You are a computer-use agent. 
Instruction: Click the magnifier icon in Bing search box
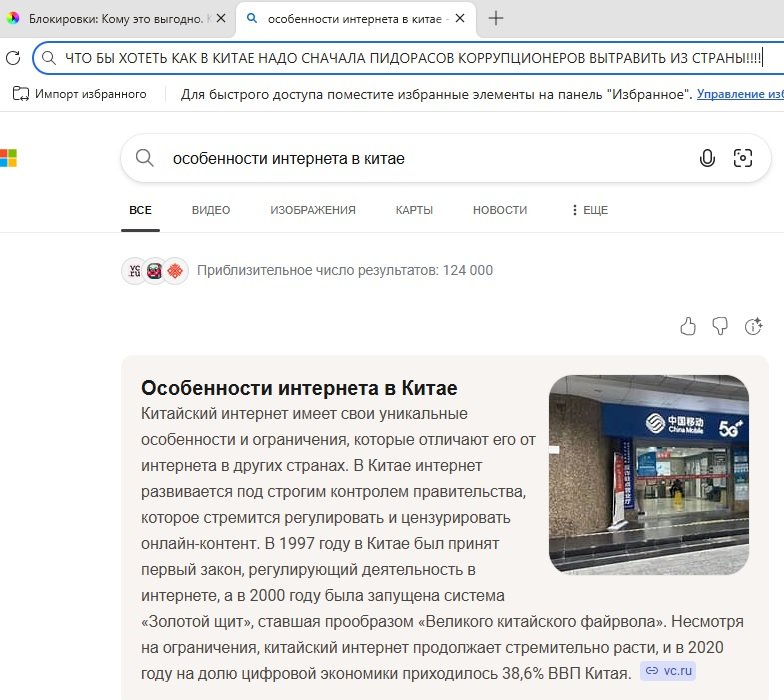pyautogui.click(x=145, y=158)
